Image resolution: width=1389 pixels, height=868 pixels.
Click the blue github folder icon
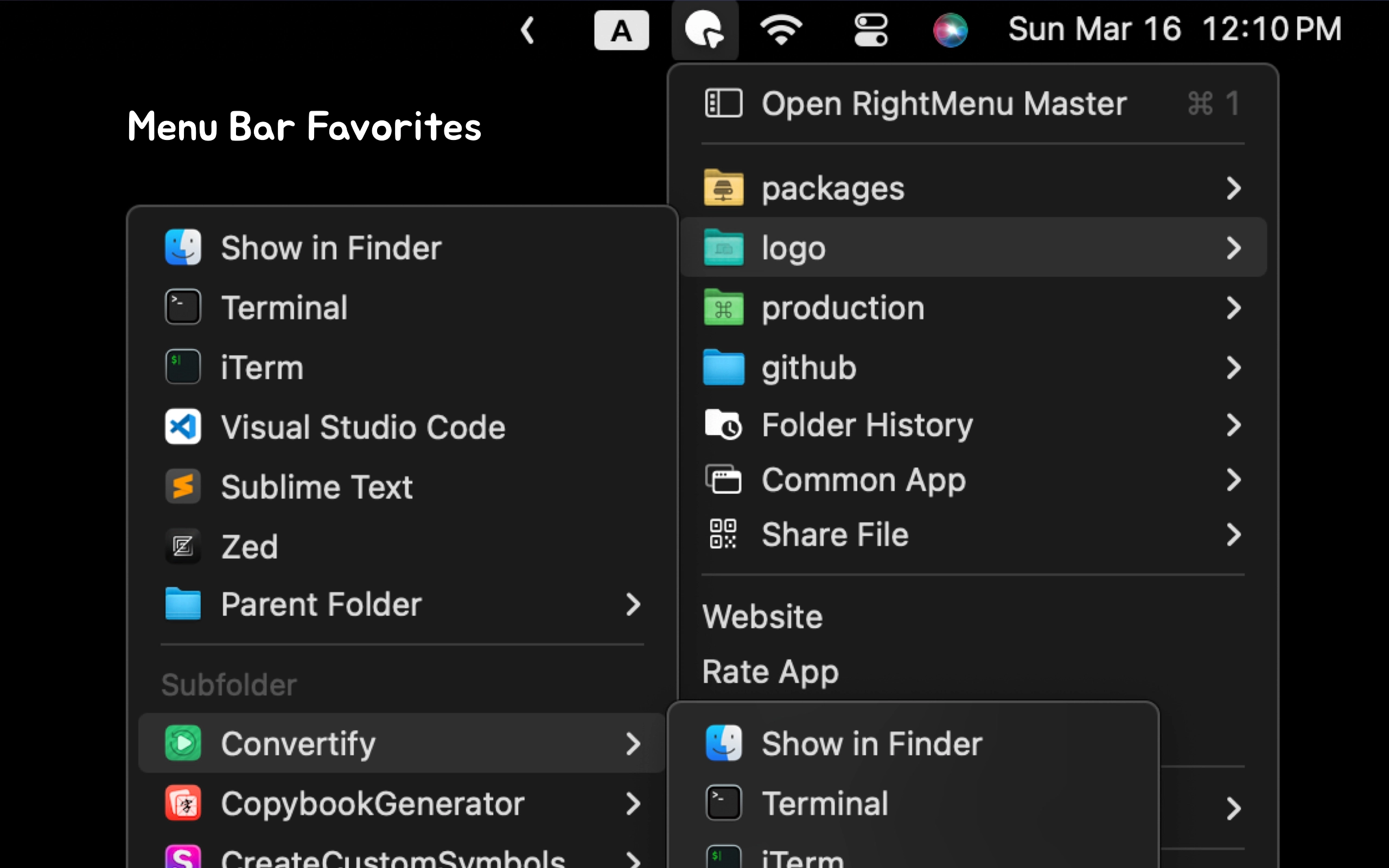[723, 367]
